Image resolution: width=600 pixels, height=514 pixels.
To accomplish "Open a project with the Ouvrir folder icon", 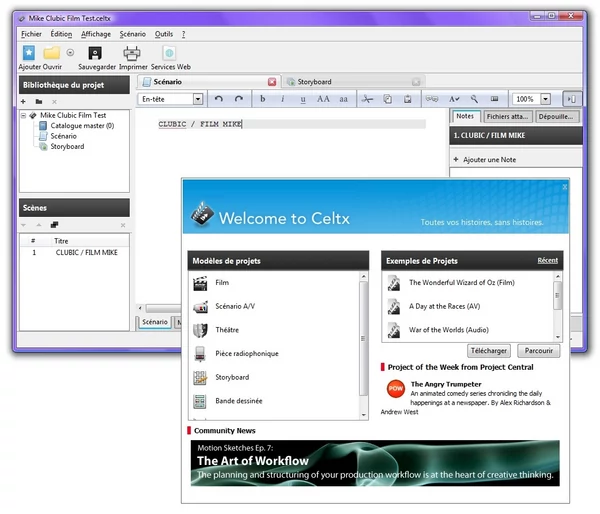I will click(x=51, y=53).
